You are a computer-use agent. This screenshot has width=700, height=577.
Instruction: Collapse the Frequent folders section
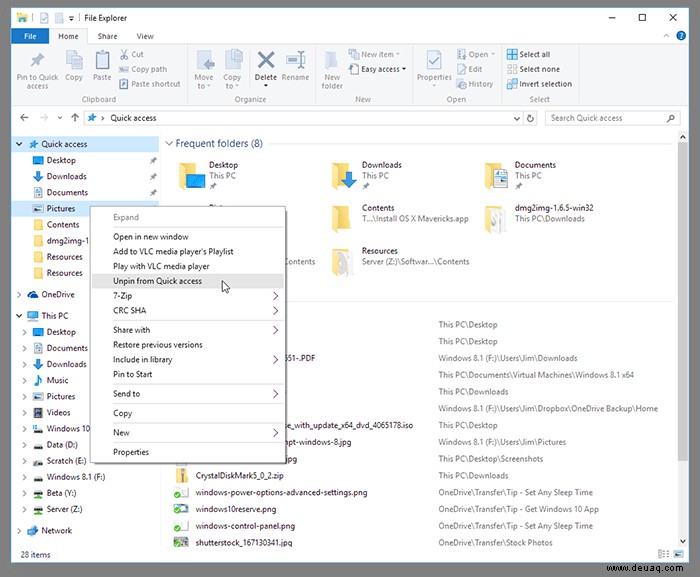point(169,143)
